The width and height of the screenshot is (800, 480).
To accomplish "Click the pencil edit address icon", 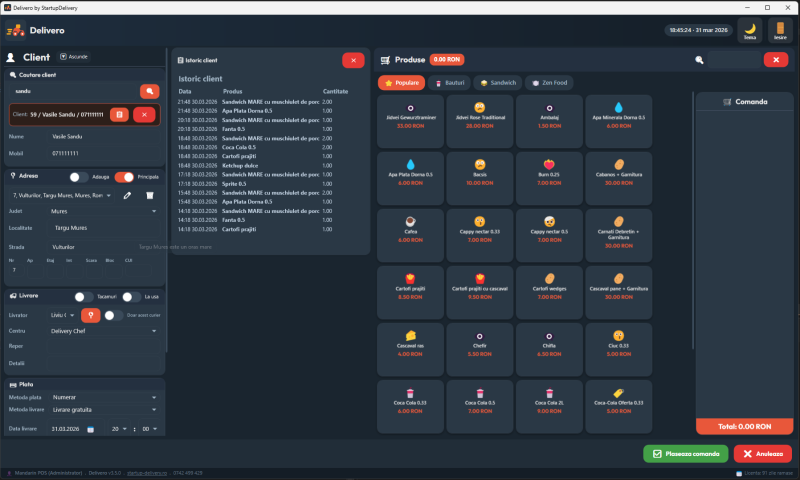I will point(127,195).
